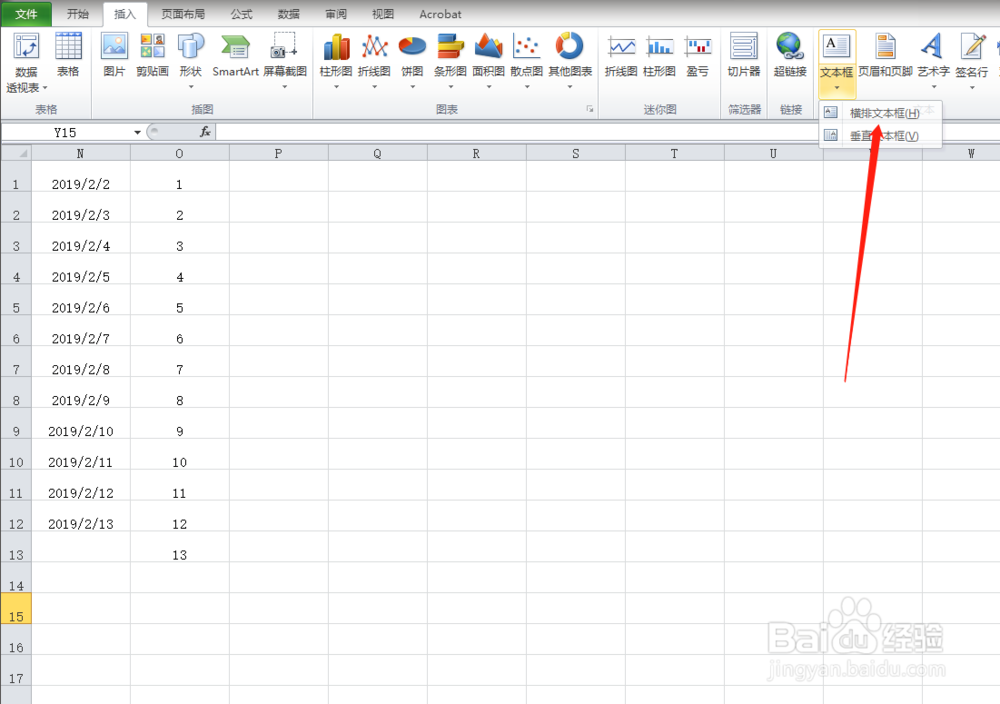This screenshot has width=1000, height=704.
Task: Expand the 散点图 dropdown arrow
Action: [527, 87]
